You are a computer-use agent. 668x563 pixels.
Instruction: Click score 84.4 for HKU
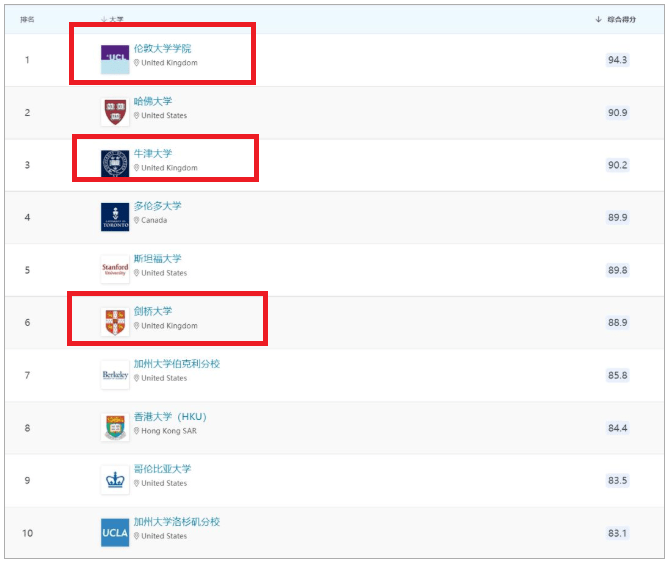pyautogui.click(x=617, y=428)
